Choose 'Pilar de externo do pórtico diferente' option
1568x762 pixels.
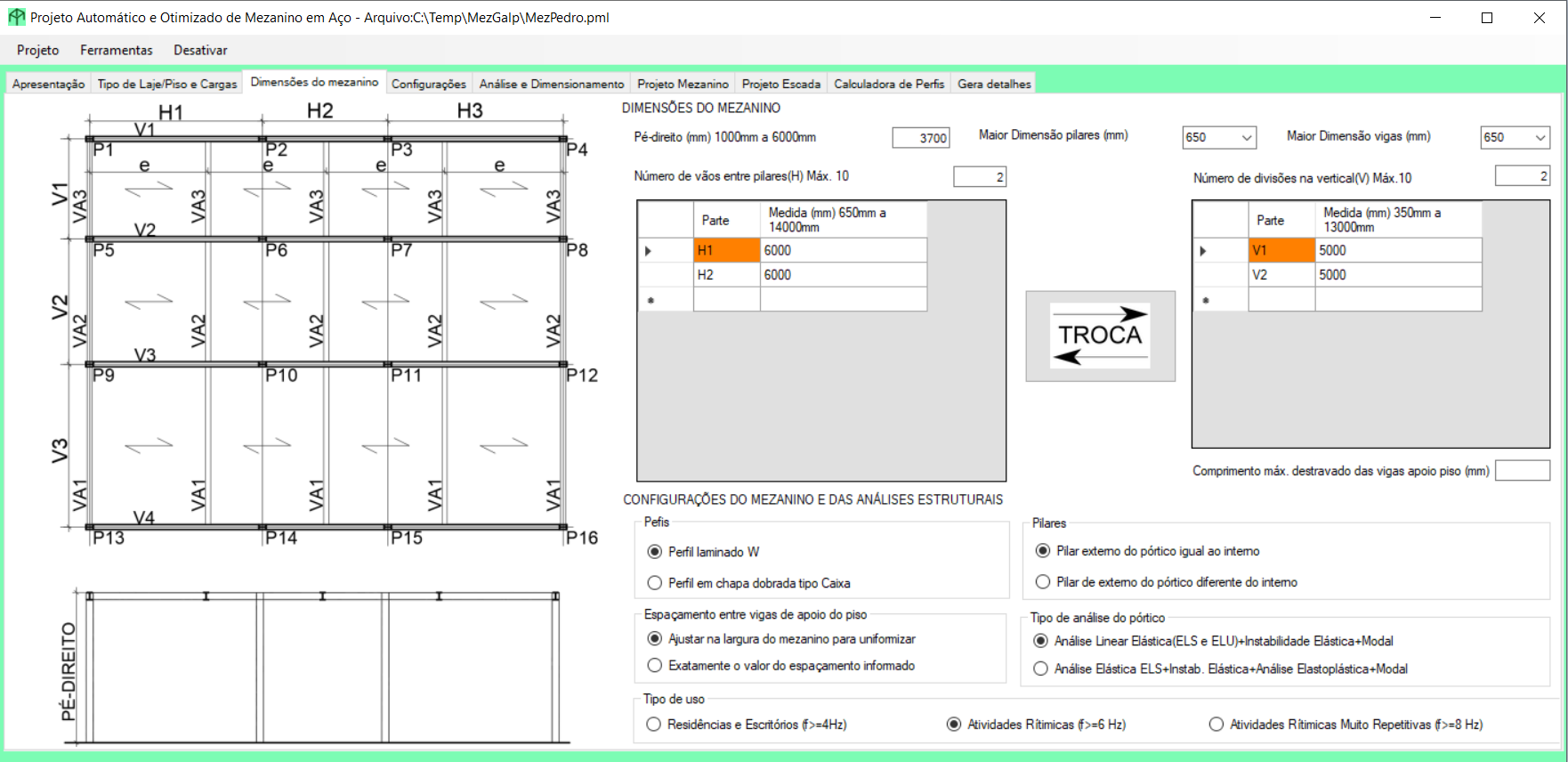[1043, 582]
